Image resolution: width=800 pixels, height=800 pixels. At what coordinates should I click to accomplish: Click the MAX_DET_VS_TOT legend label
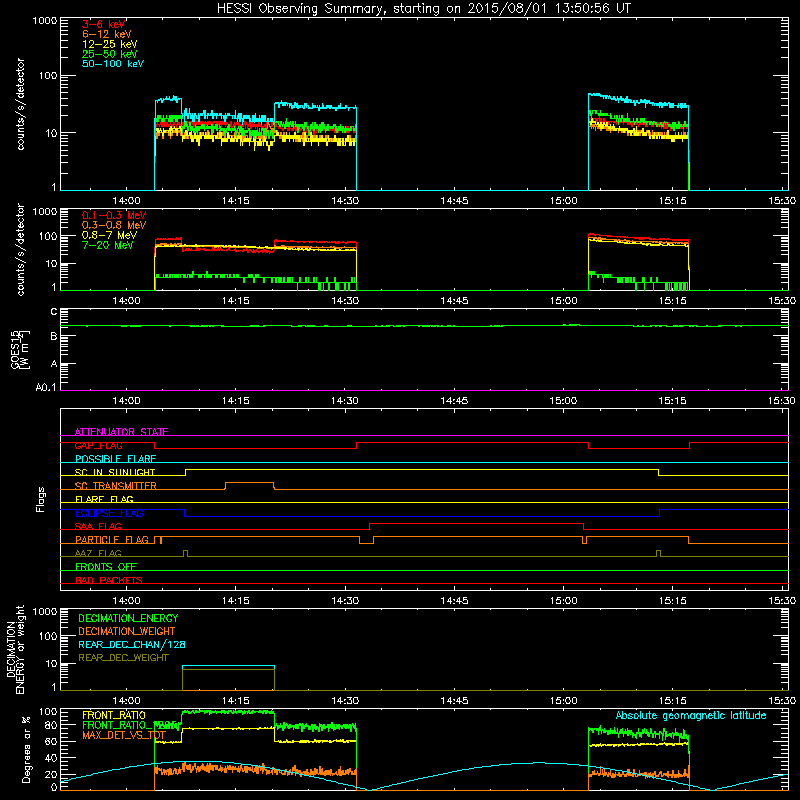click(x=124, y=735)
